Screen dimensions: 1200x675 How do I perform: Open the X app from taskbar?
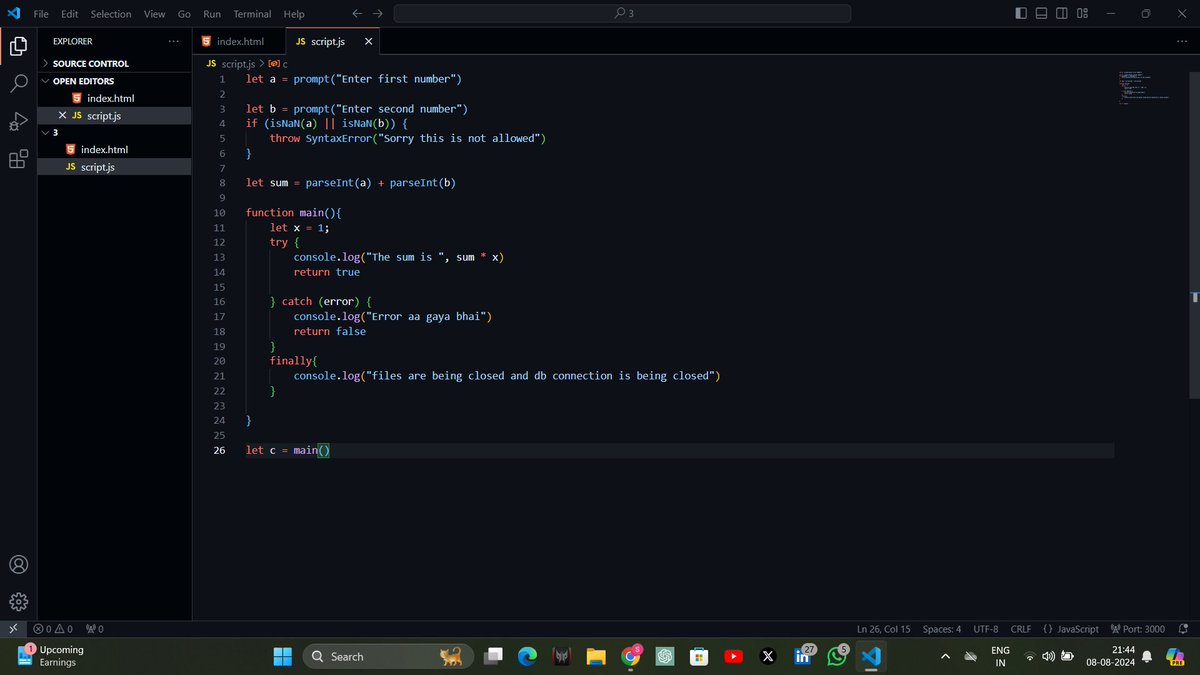[x=767, y=656]
